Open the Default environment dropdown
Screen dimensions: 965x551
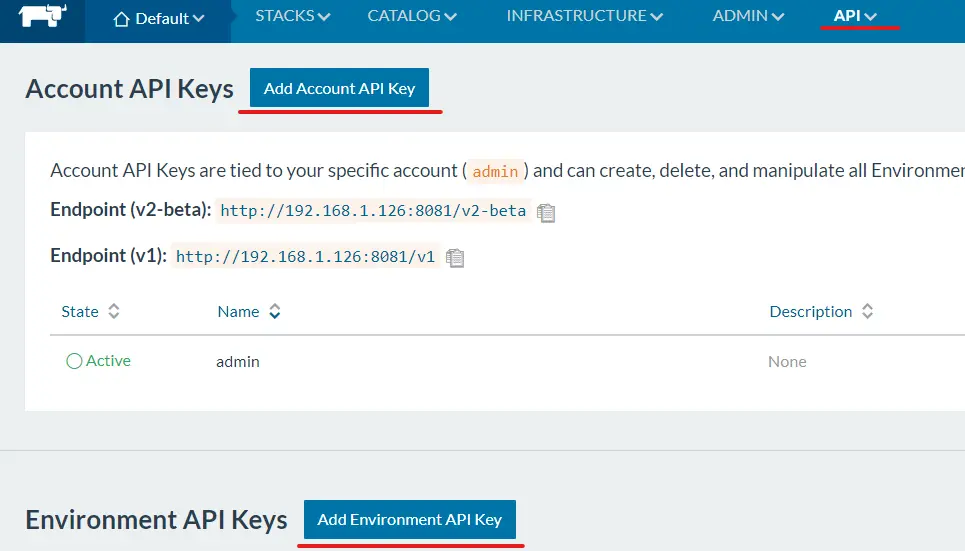click(x=159, y=19)
